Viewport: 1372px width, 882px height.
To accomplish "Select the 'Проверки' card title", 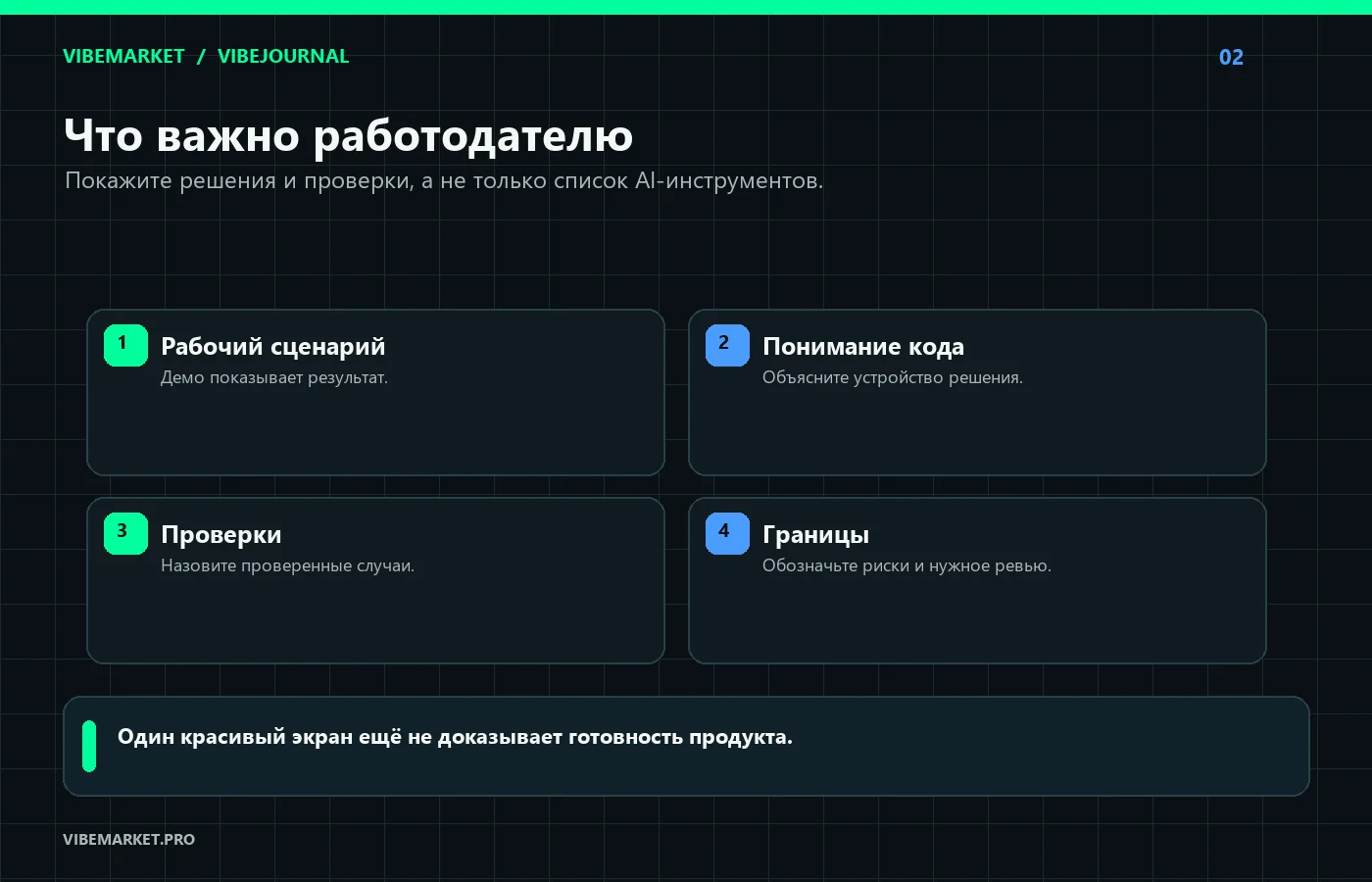I will [221, 535].
